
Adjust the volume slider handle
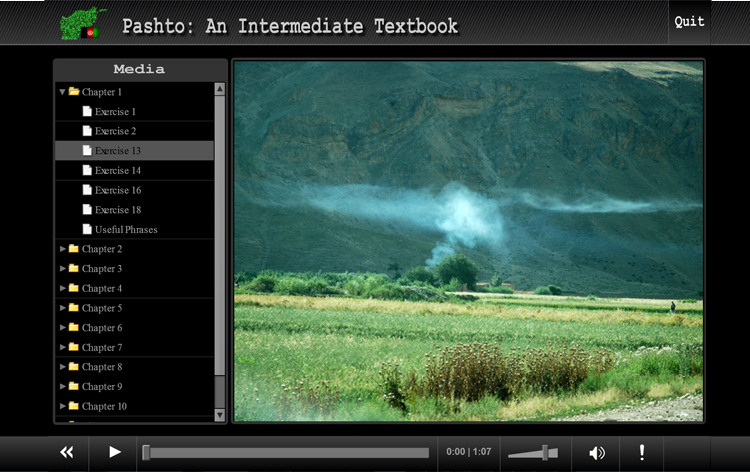(545, 452)
